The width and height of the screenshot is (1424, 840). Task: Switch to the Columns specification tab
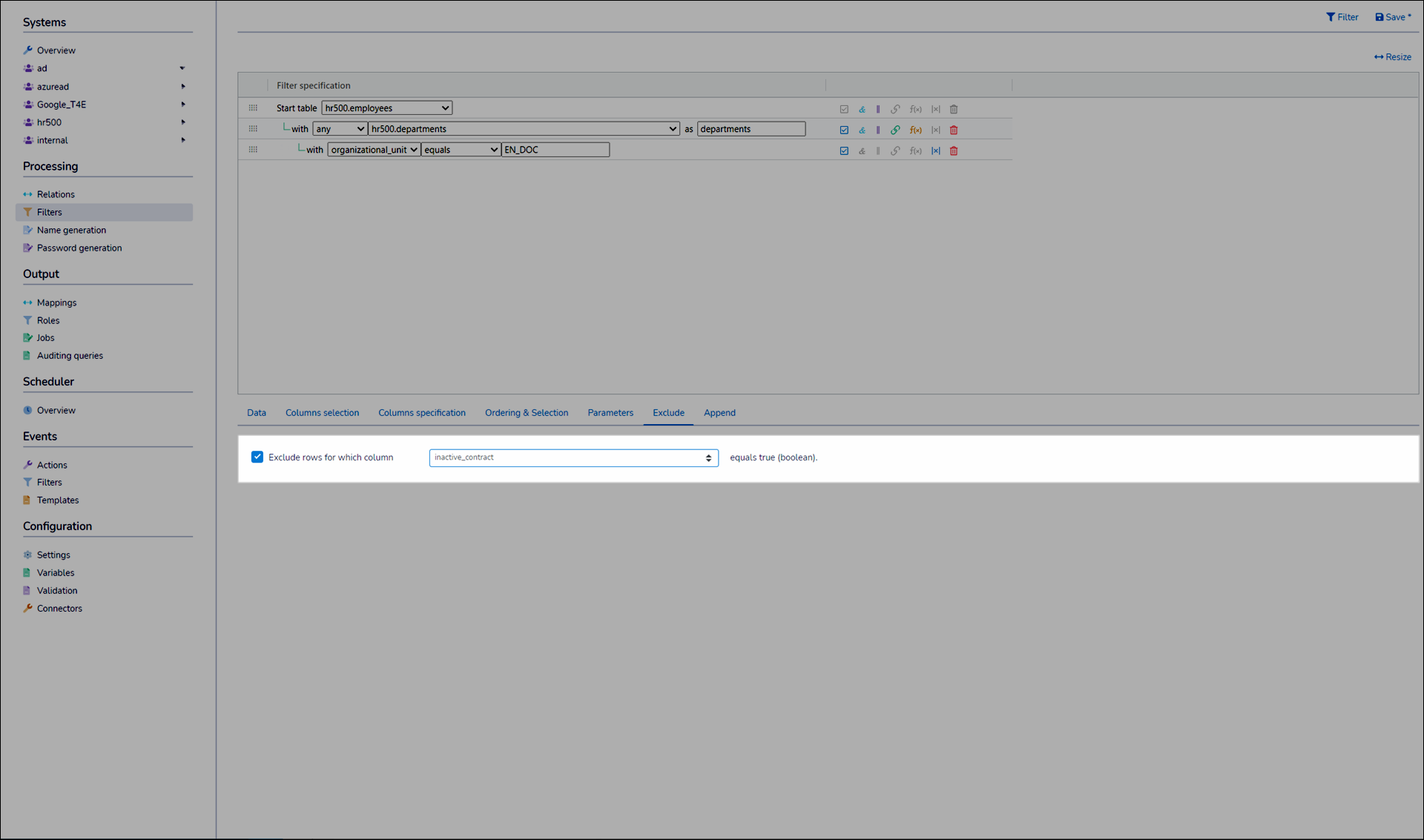pyautogui.click(x=421, y=413)
